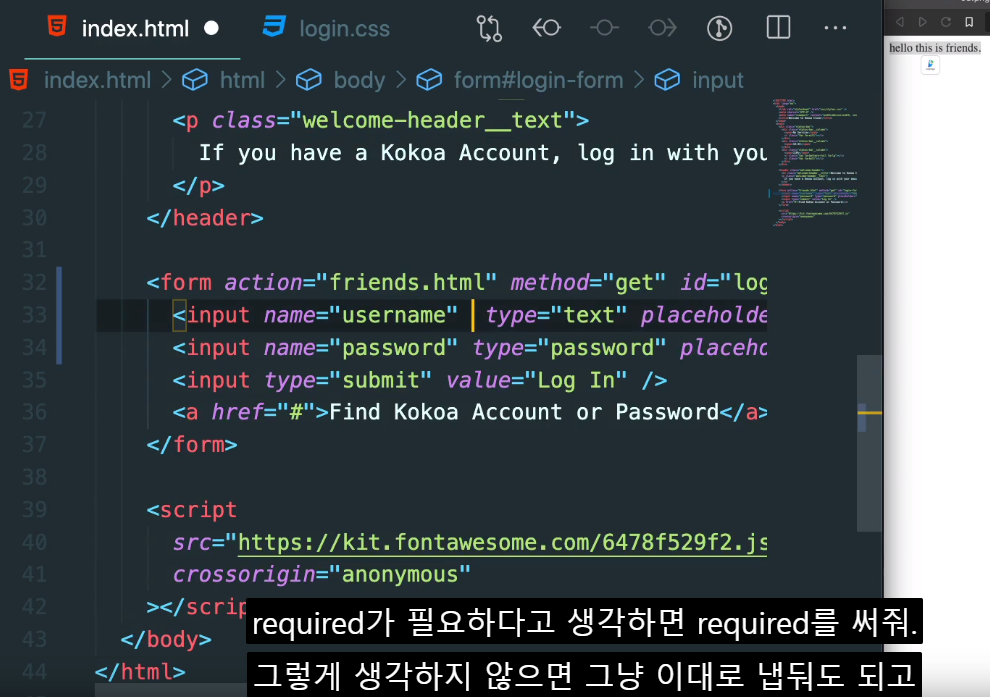This screenshot has height=697, width=990.
Task: Click the middle commit circle toolbar icon
Action: (604, 28)
